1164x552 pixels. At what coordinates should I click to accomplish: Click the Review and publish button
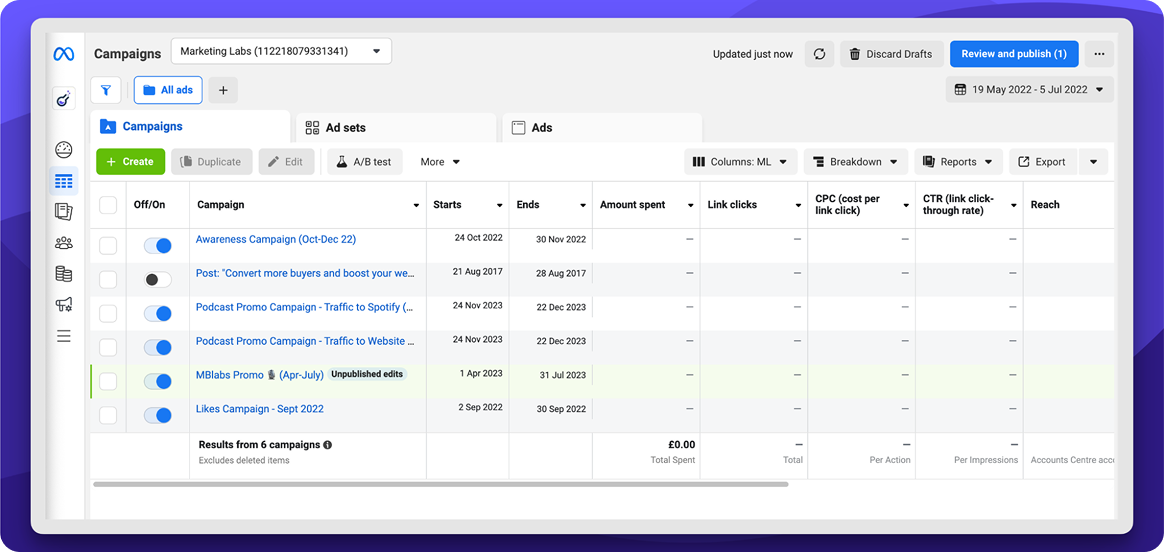[x=1013, y=54]
